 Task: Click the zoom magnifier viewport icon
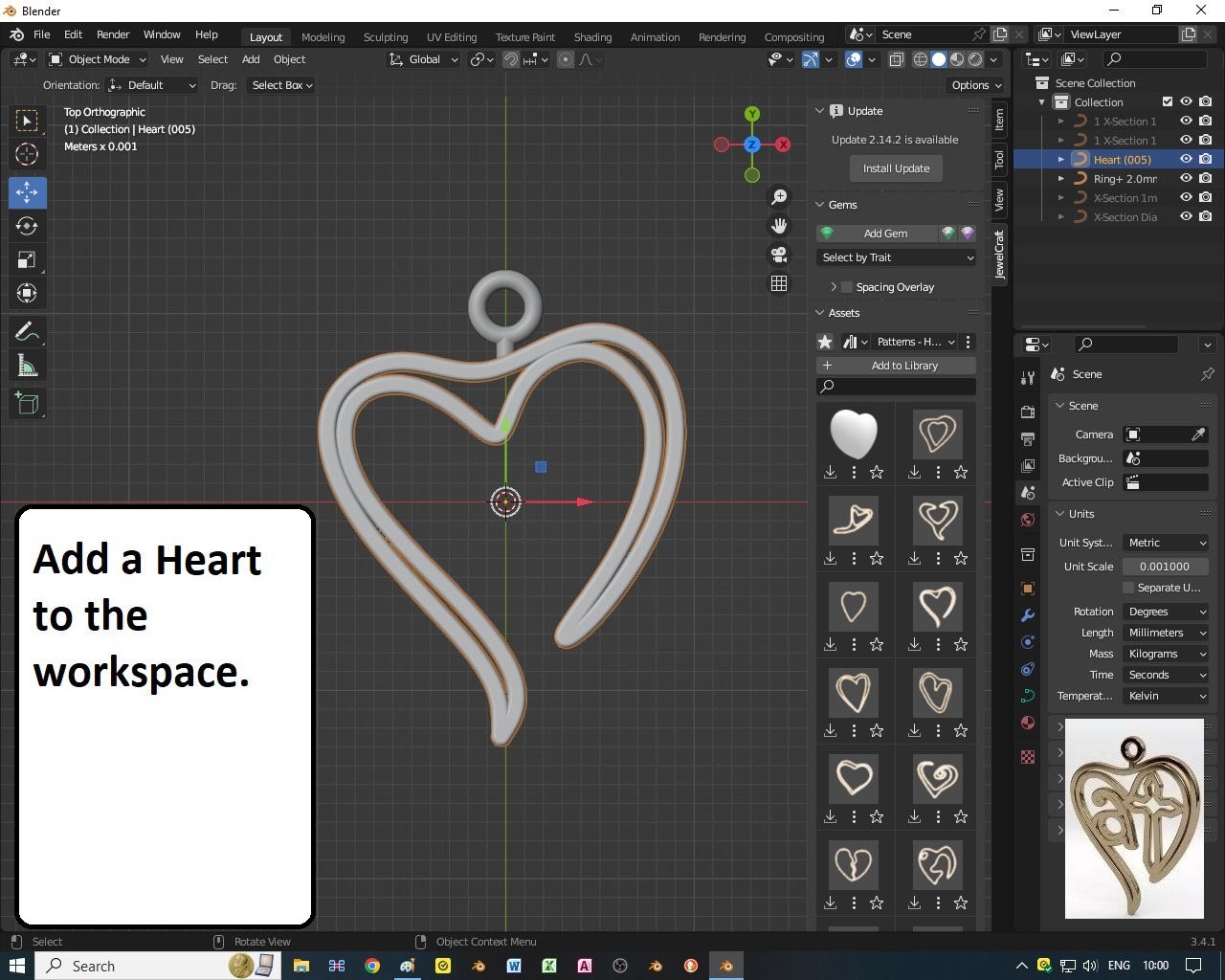tap(779, 196)
